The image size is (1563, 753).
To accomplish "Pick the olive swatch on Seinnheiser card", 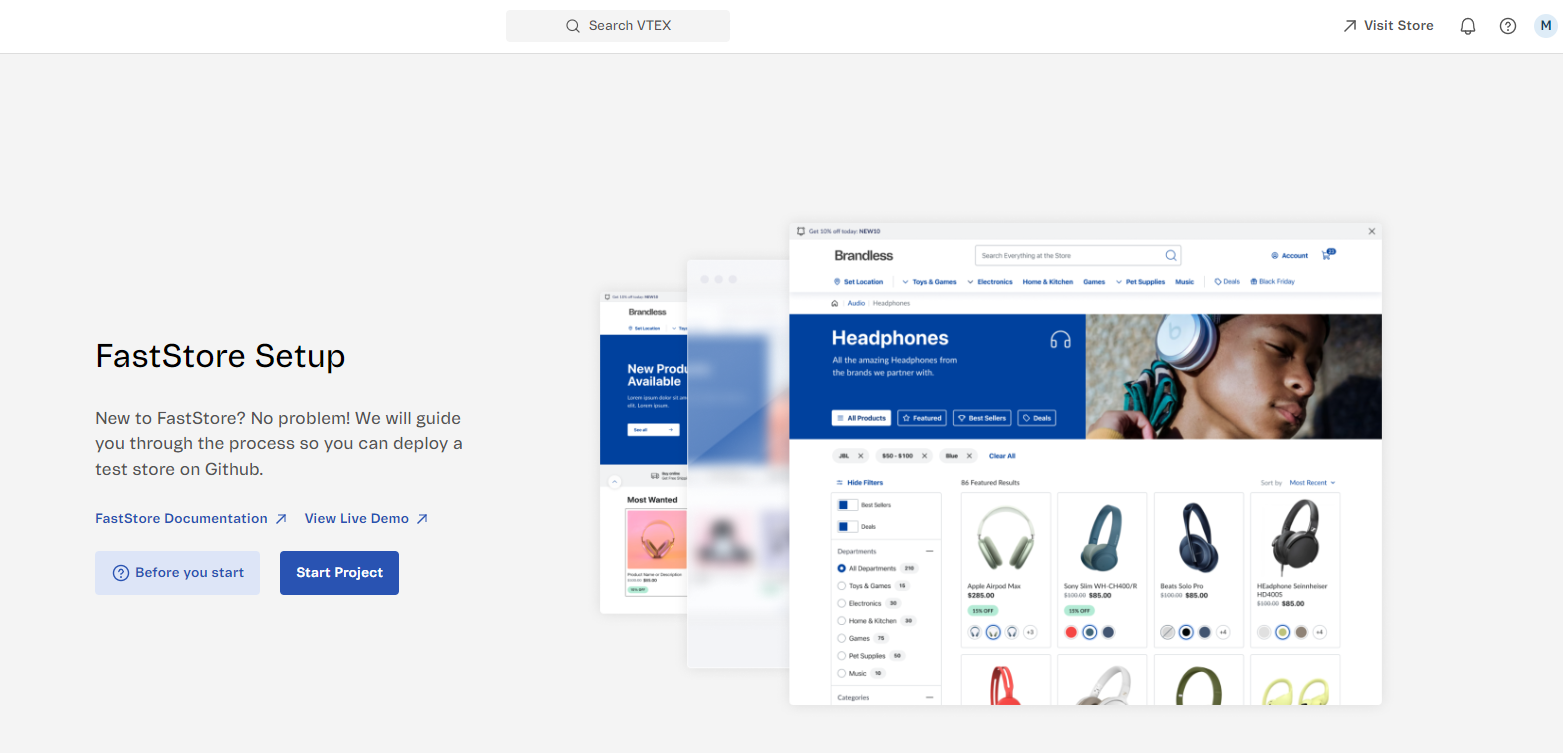I will [x=1282, y=632].
